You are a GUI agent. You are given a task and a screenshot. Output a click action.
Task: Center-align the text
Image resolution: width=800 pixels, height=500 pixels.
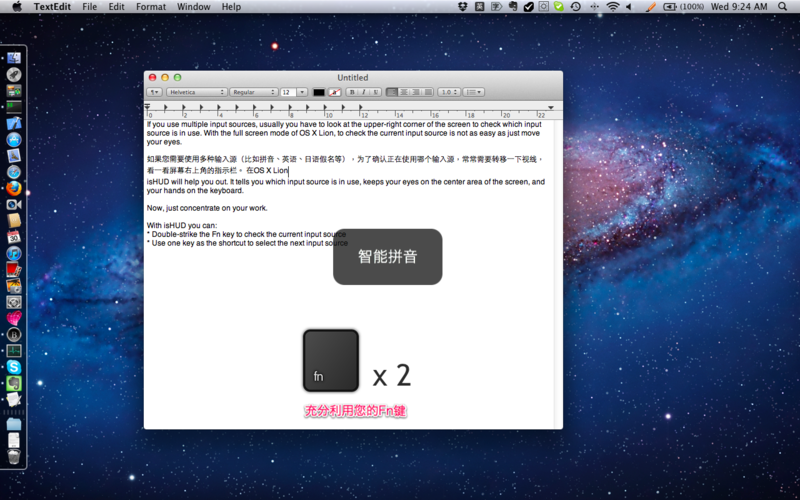point(403,92)
